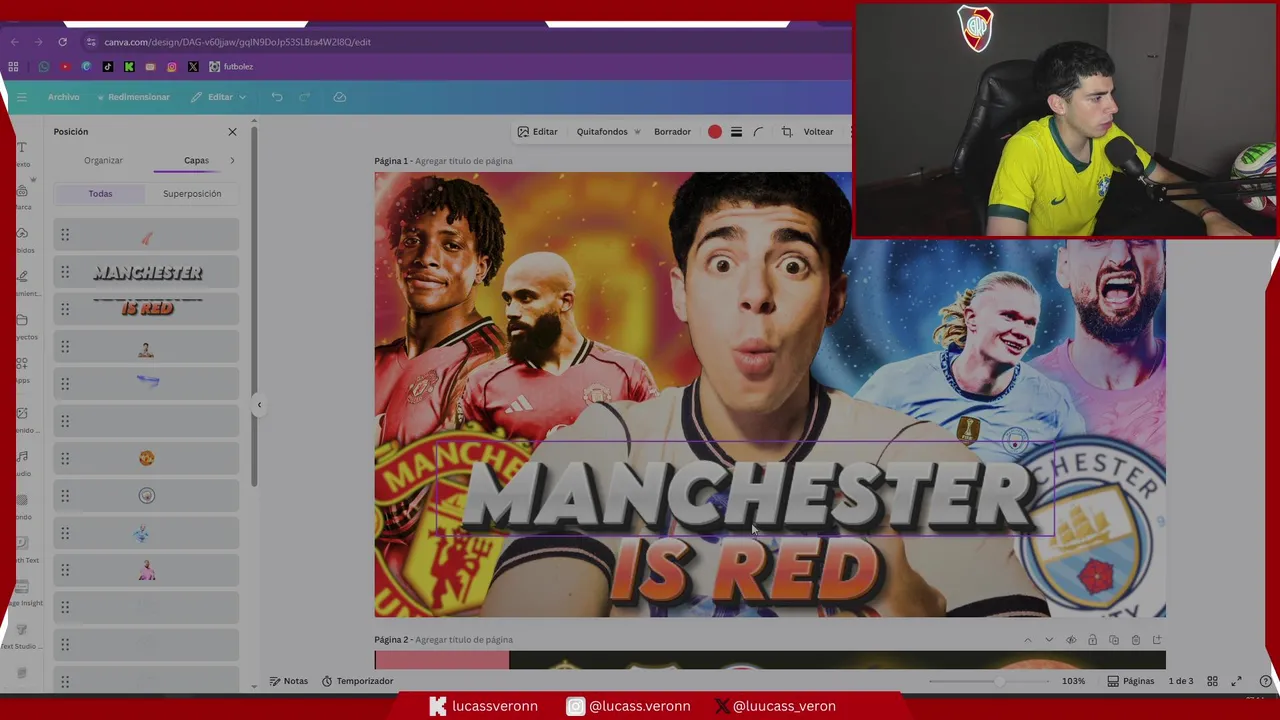Hide Página 2 with the eye icon
1280x720 pixels.
[1071, 640]
